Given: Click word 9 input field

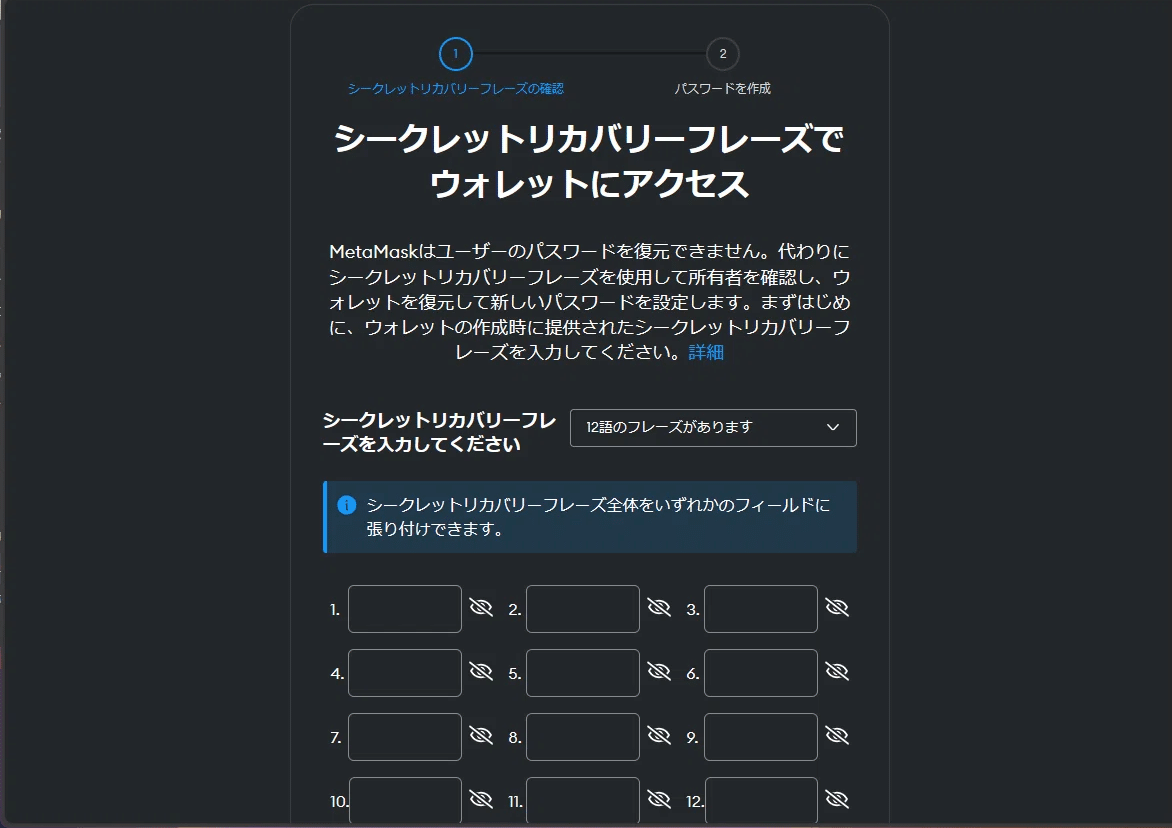Looking at the screenshot, I should (x=760, y=737).
